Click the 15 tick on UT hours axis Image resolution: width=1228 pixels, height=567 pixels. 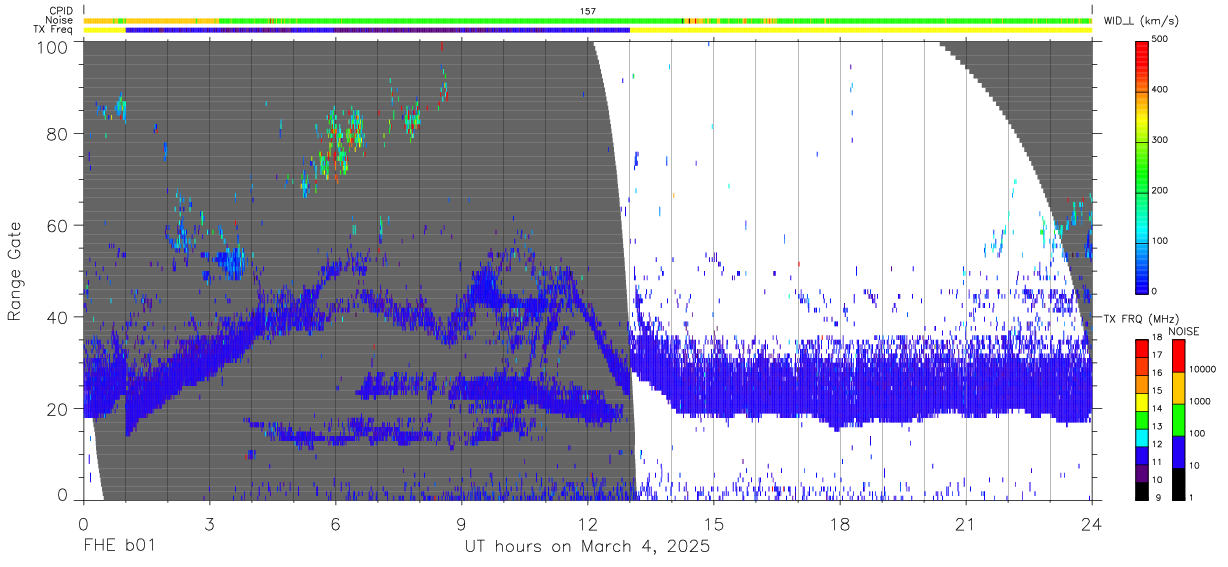click(x=714, y=524)
